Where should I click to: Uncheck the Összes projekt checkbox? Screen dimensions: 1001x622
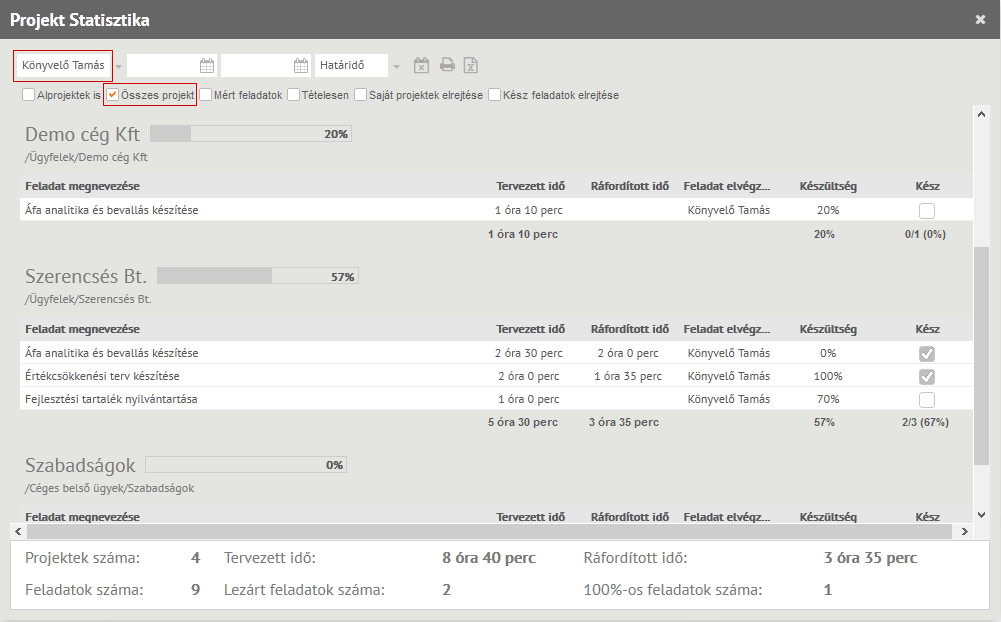click(x=113, y=96)
